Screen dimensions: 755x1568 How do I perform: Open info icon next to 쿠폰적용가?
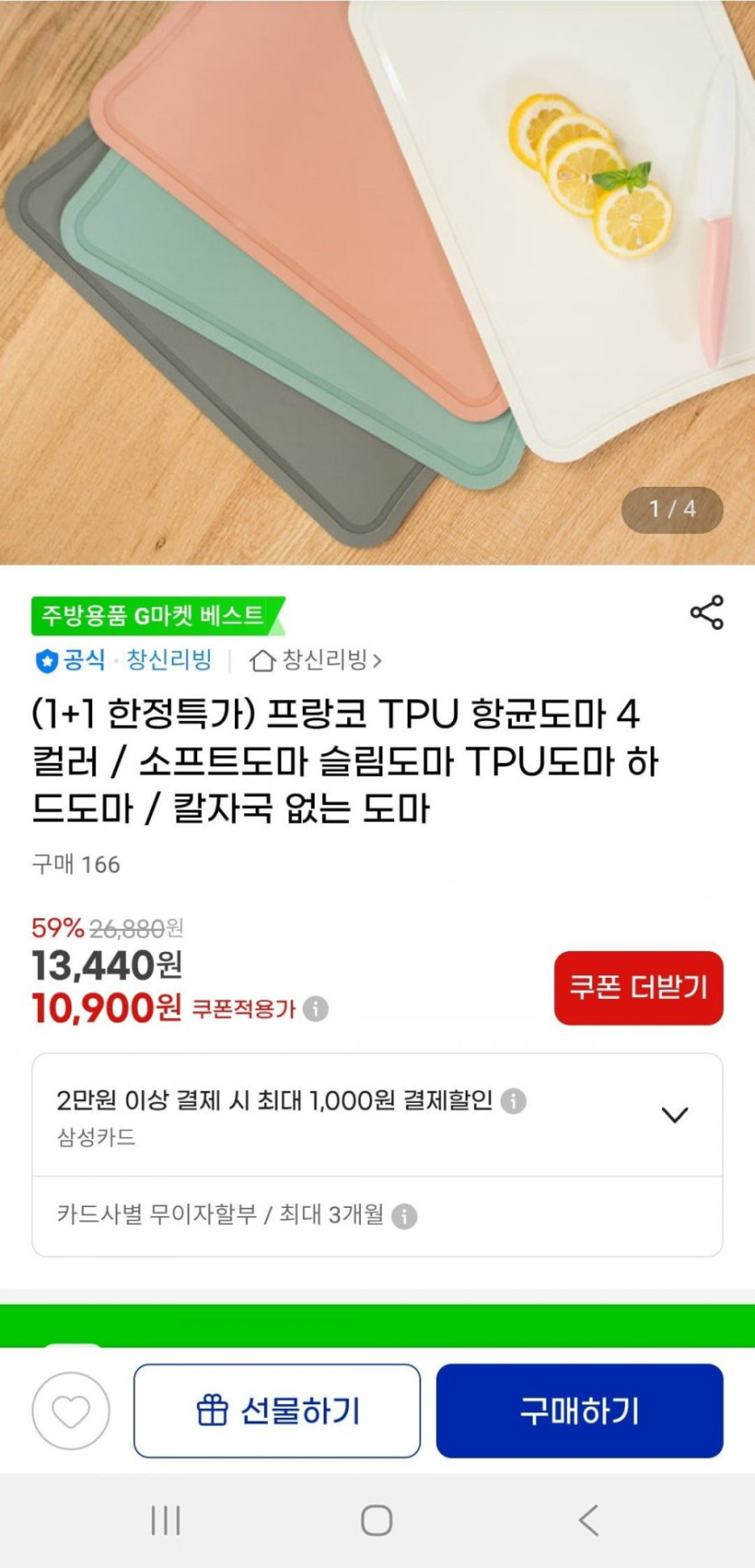tap(316, 1008)
